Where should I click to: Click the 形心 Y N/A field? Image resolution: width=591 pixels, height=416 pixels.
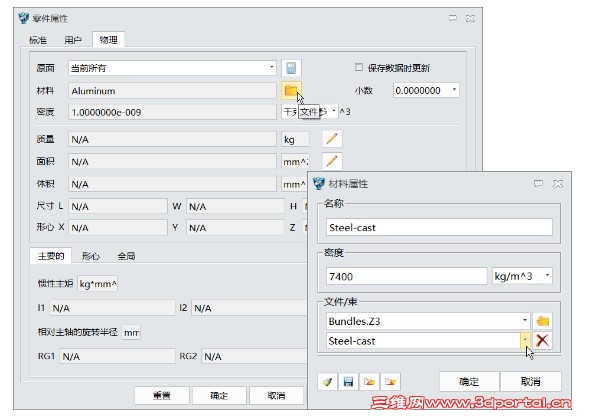[x=235, y=228]
